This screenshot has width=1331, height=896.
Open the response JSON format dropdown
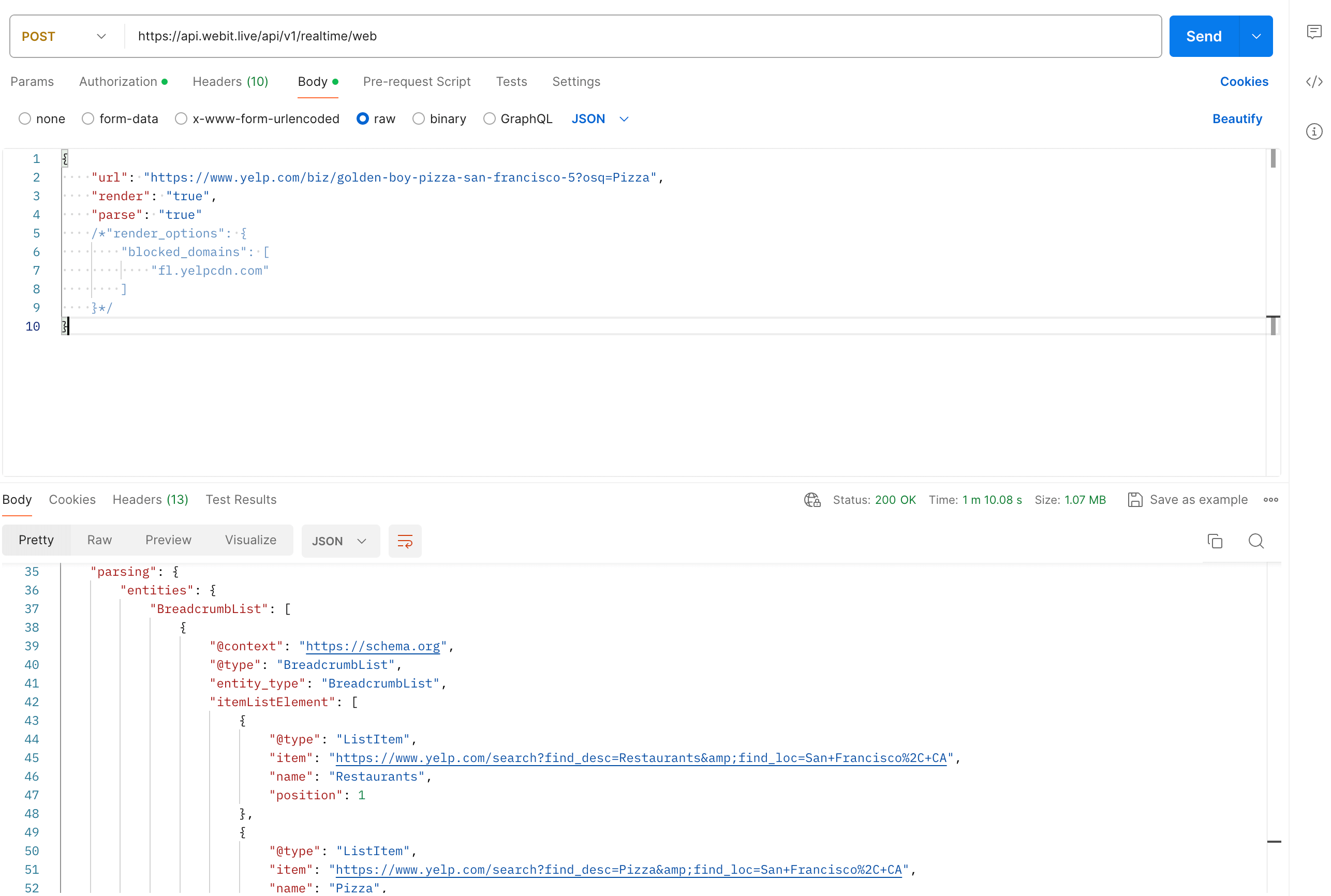339,541
